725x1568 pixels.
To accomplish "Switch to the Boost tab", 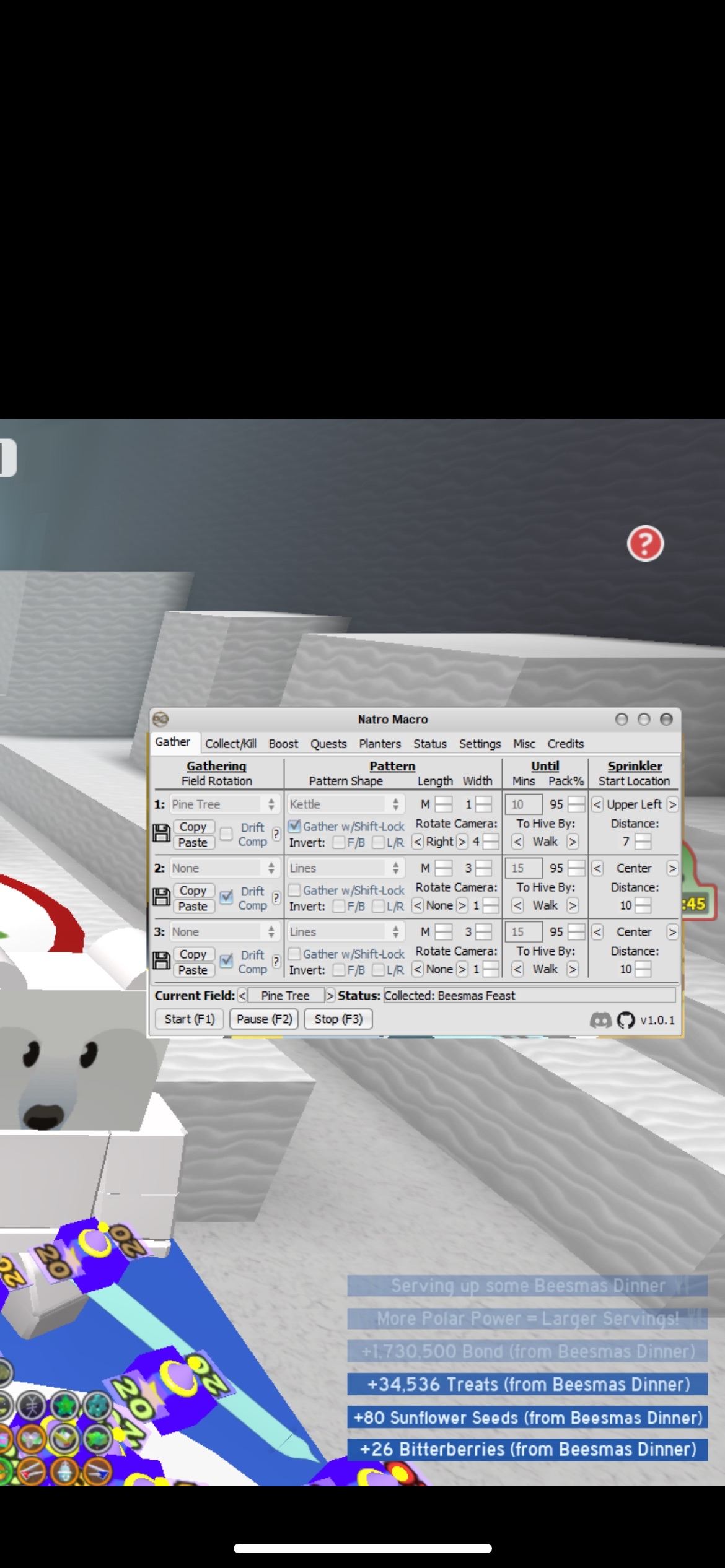I will coord(283,744).
